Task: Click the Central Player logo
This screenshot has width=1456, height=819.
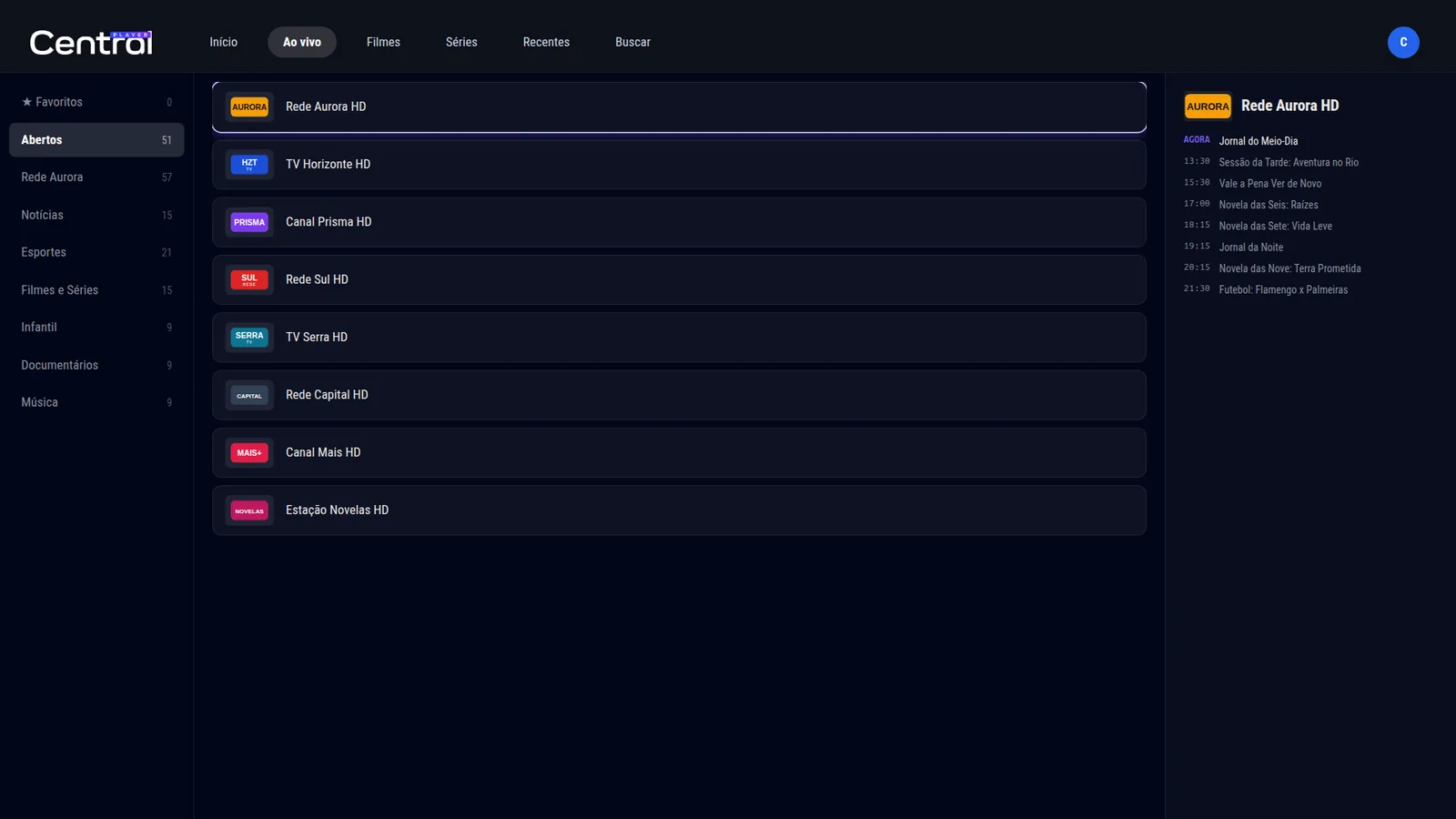Action: 91,42
